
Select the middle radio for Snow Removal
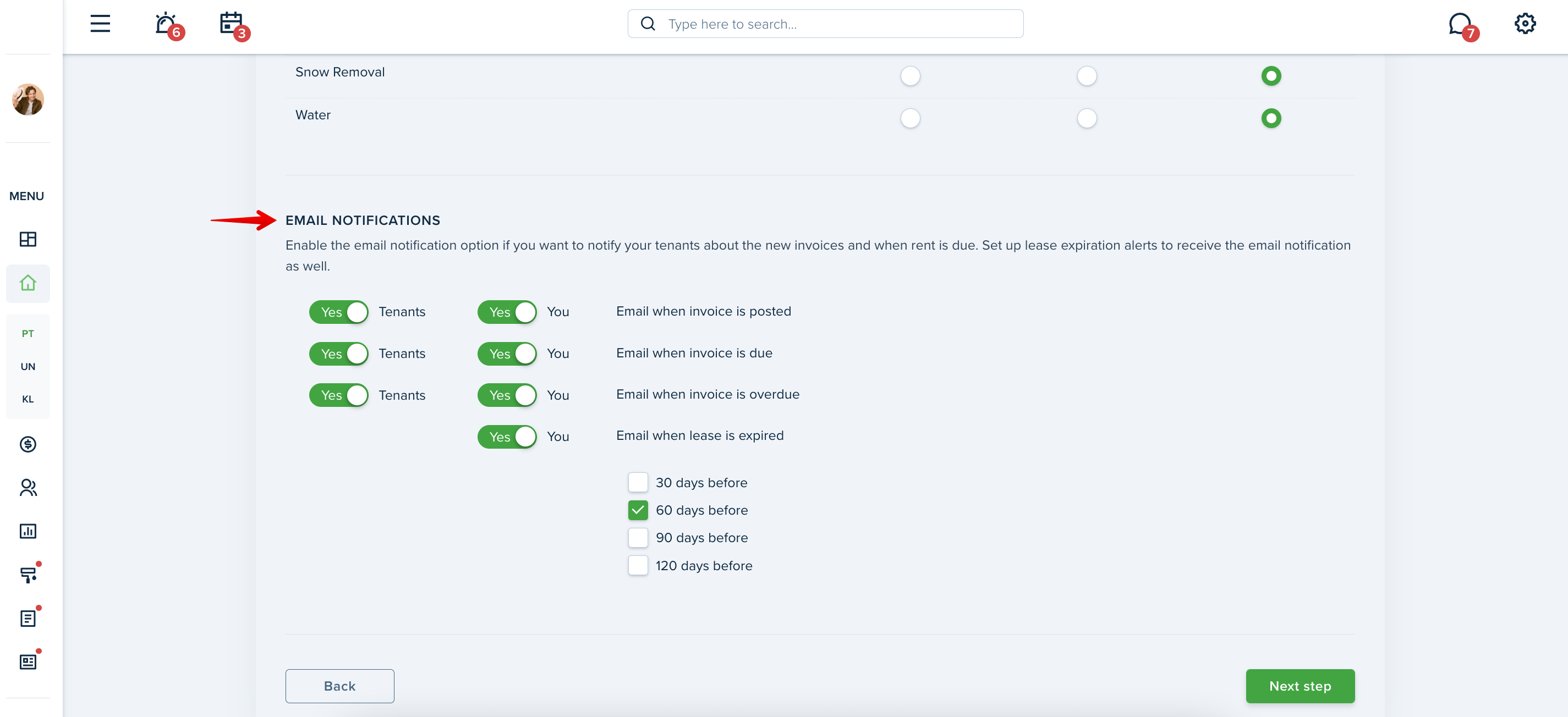tap(1087, 76)
